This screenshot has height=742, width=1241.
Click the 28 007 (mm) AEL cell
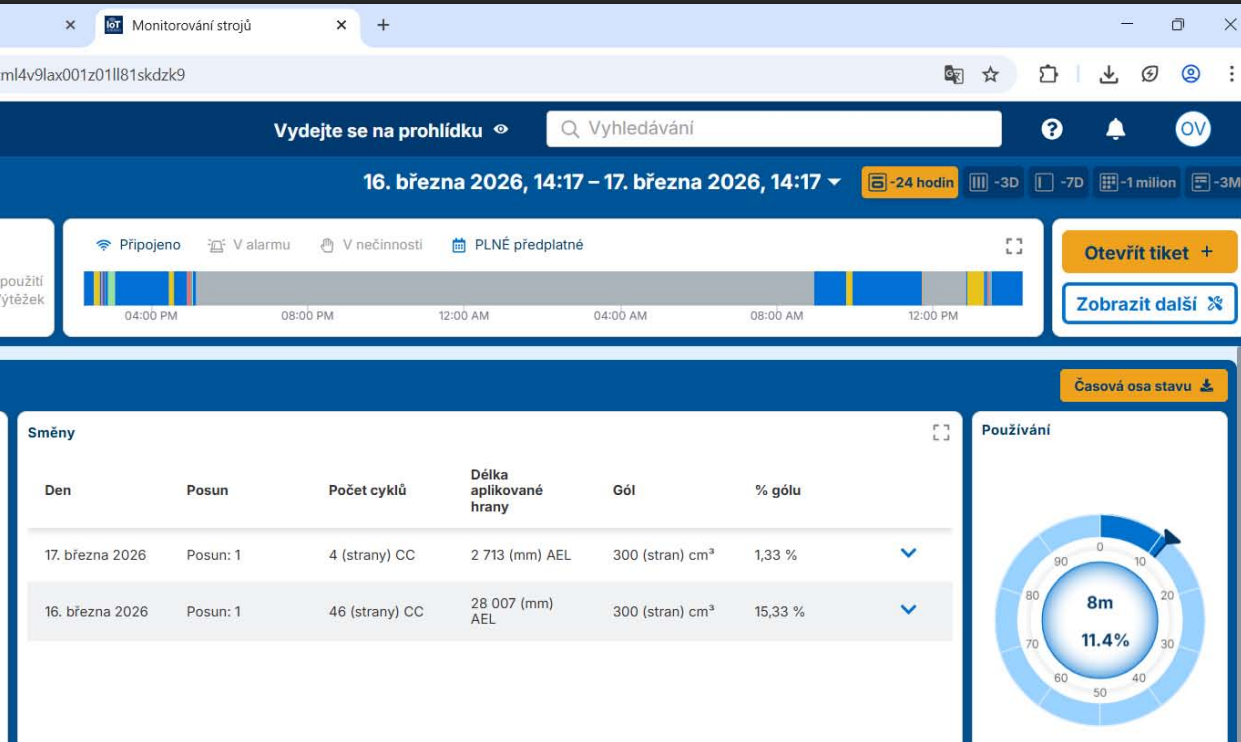[x=512, y=611]
